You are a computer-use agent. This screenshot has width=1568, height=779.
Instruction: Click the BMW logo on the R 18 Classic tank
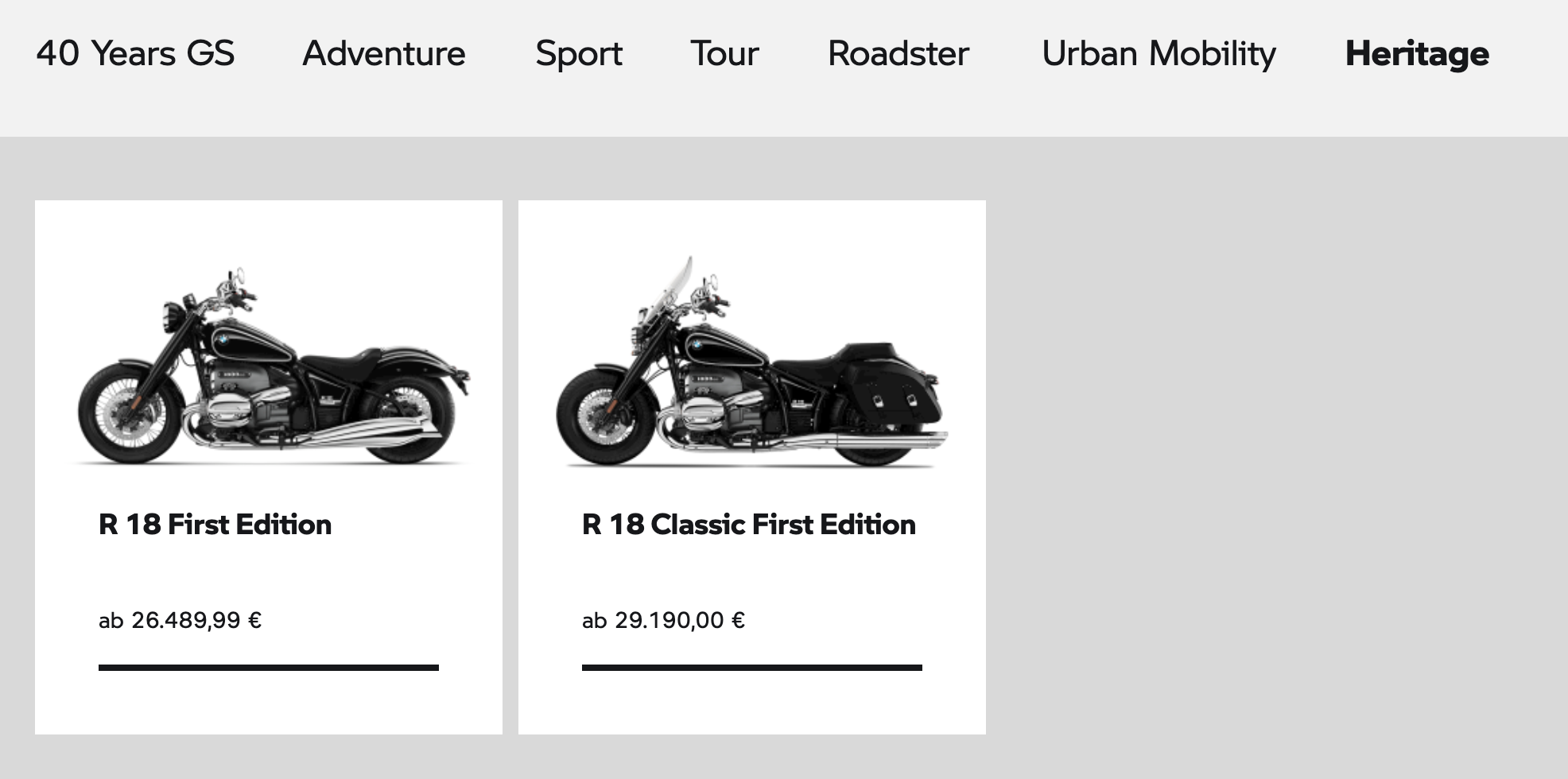(x=697, y=344)
